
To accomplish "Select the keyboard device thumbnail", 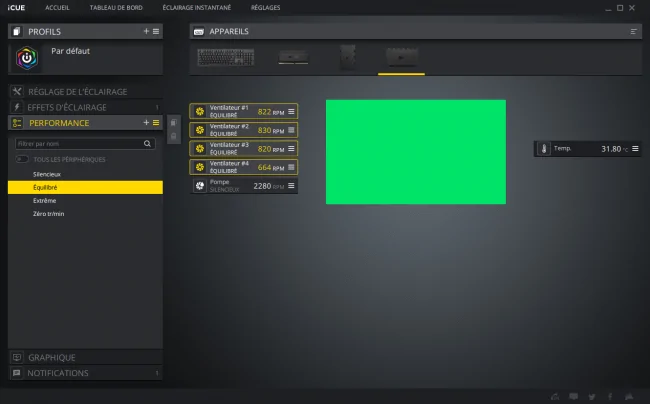I will tap(226, 57).
